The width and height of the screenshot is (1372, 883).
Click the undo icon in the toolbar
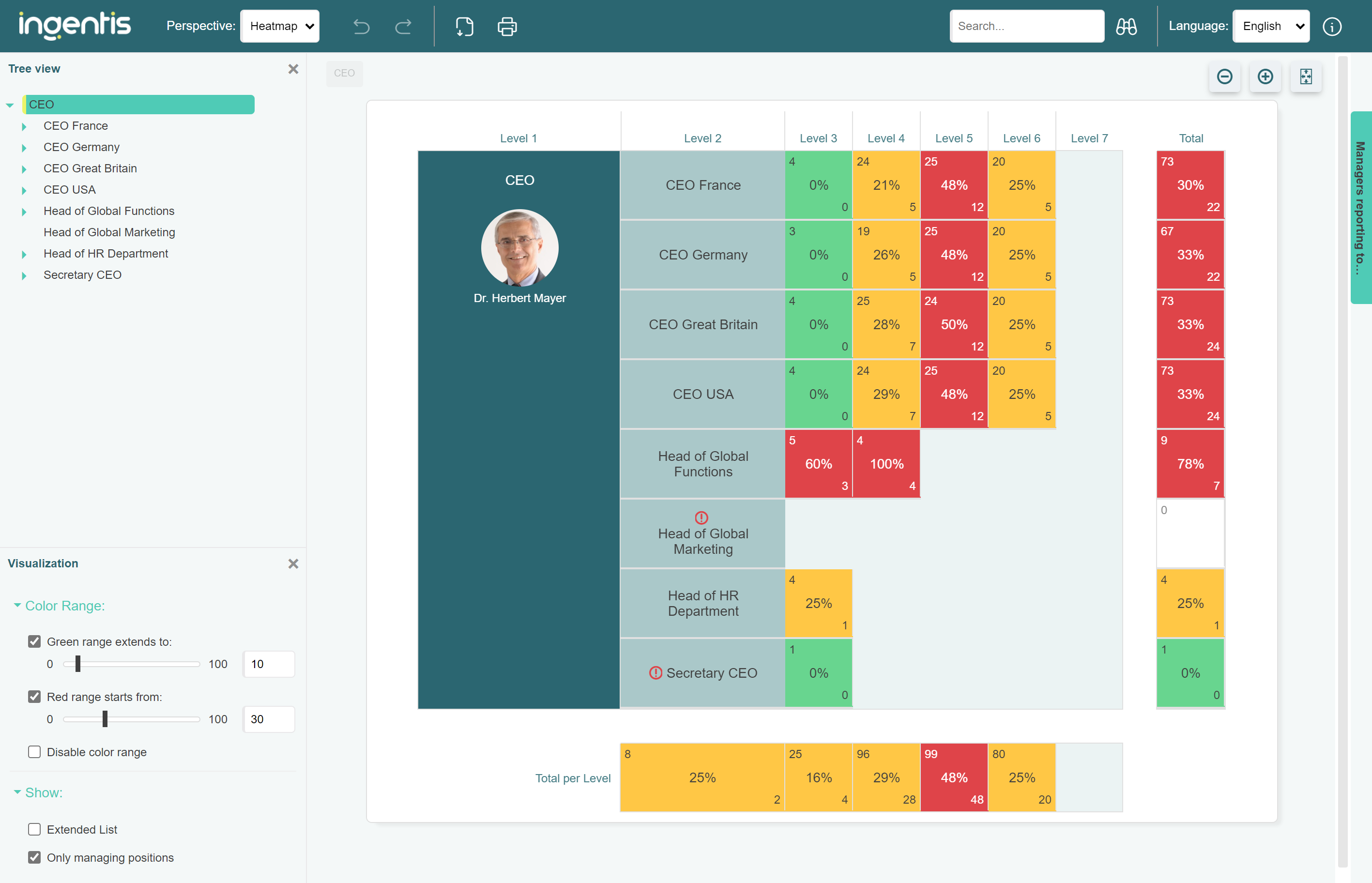[361, 26]
